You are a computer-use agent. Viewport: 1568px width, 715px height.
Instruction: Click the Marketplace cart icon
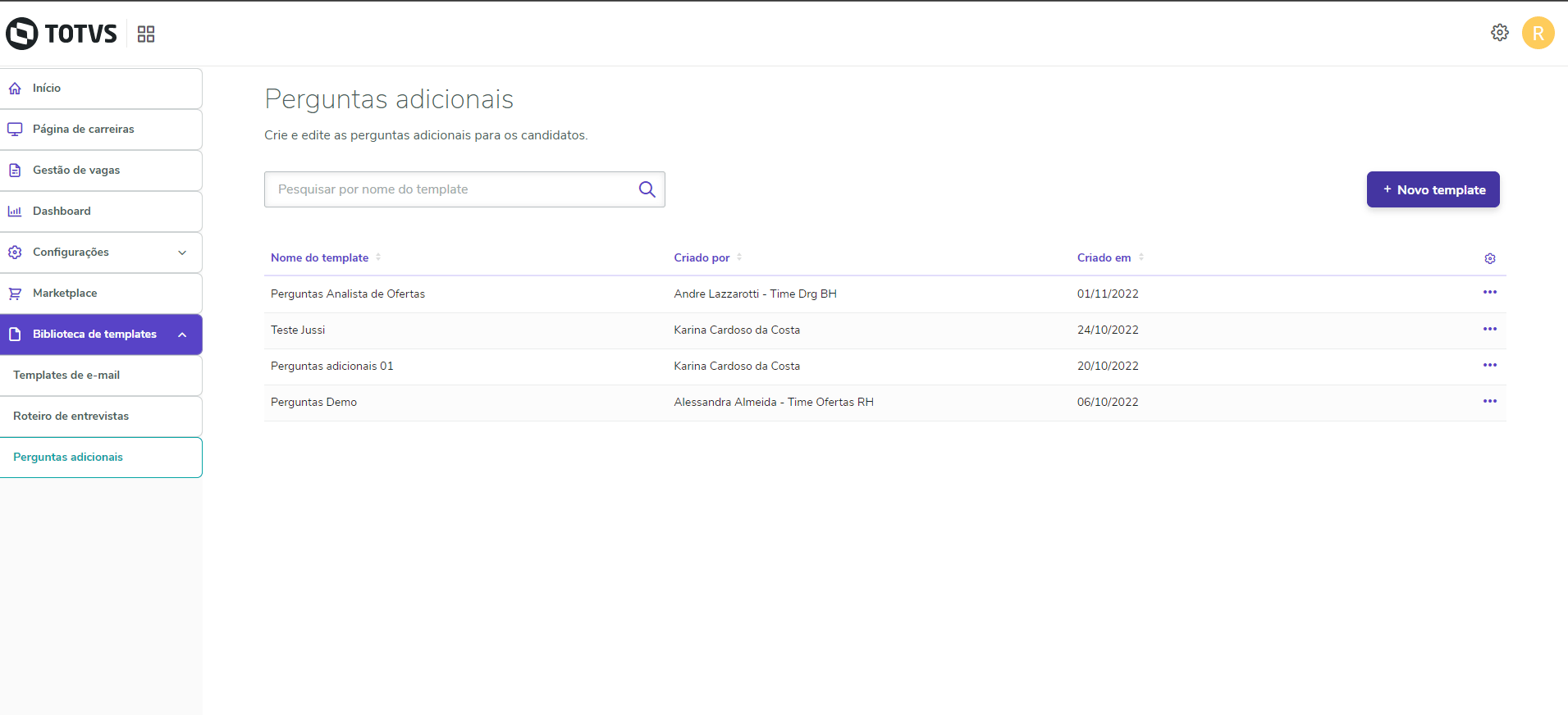pyautogui.click(x=15, y=294)
